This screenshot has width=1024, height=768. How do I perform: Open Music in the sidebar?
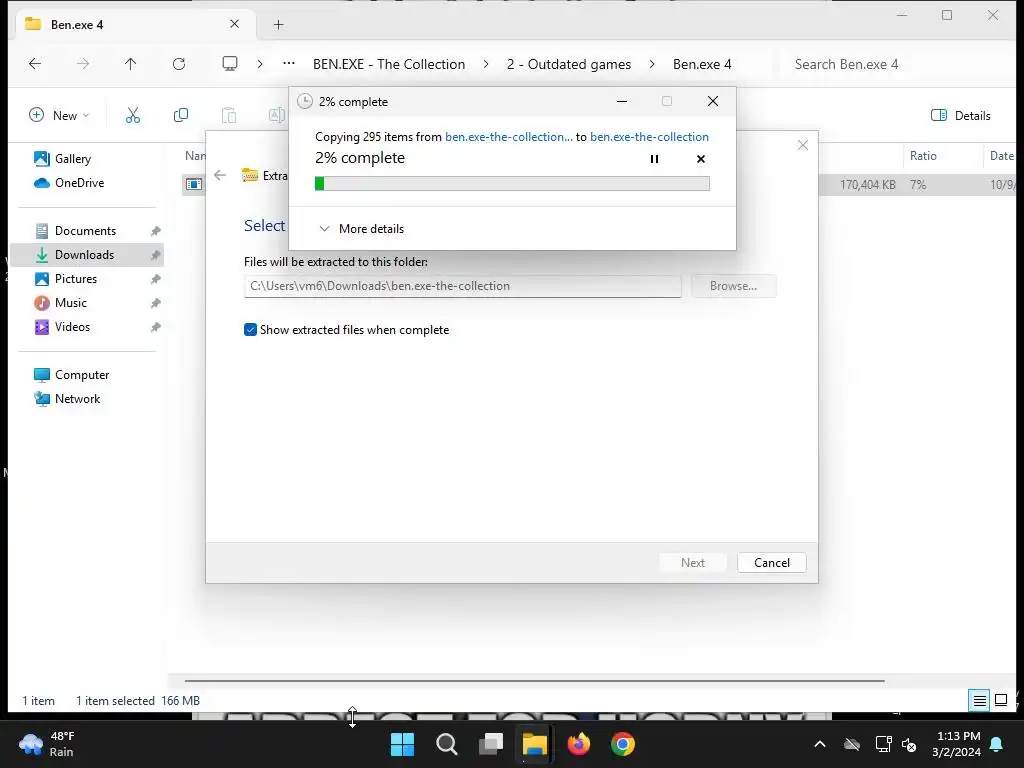pos(71,303)
